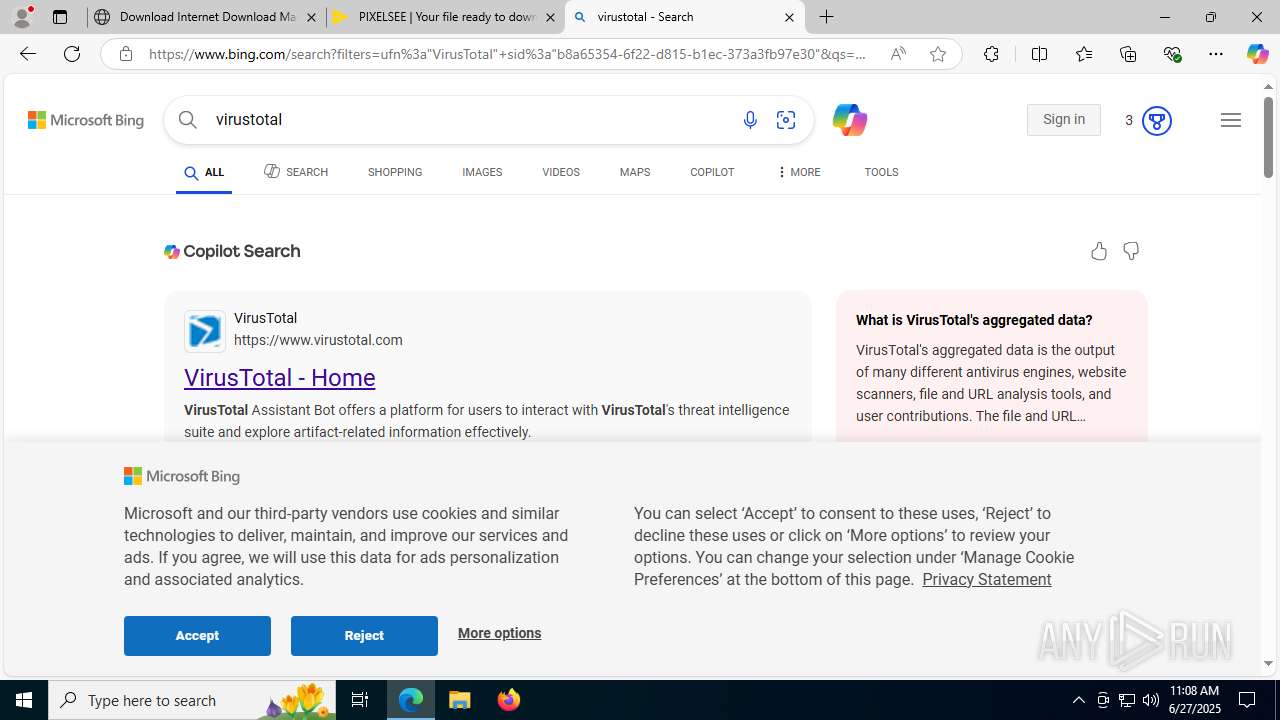Open the TOOLS filter option
Image resolution: width=1280 pixels, height=720 pixels.
(x=881, y=173)
